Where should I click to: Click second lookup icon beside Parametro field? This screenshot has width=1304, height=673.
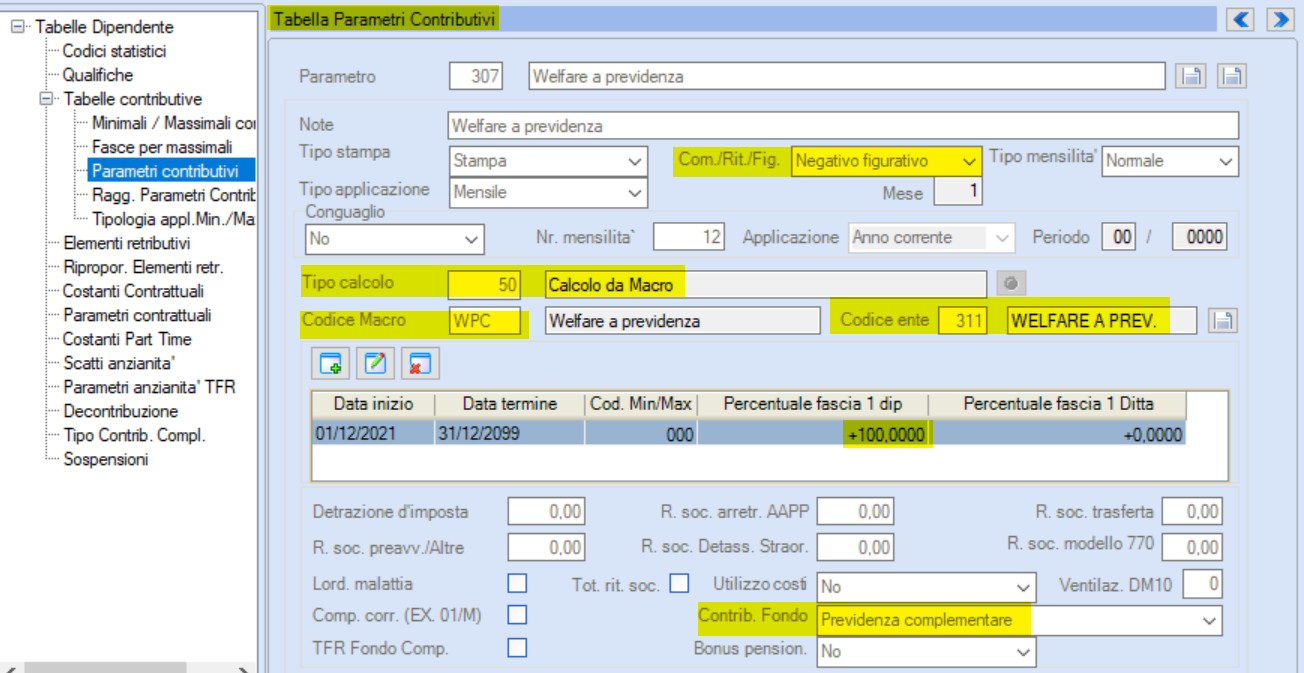[x=1232, y=76]
